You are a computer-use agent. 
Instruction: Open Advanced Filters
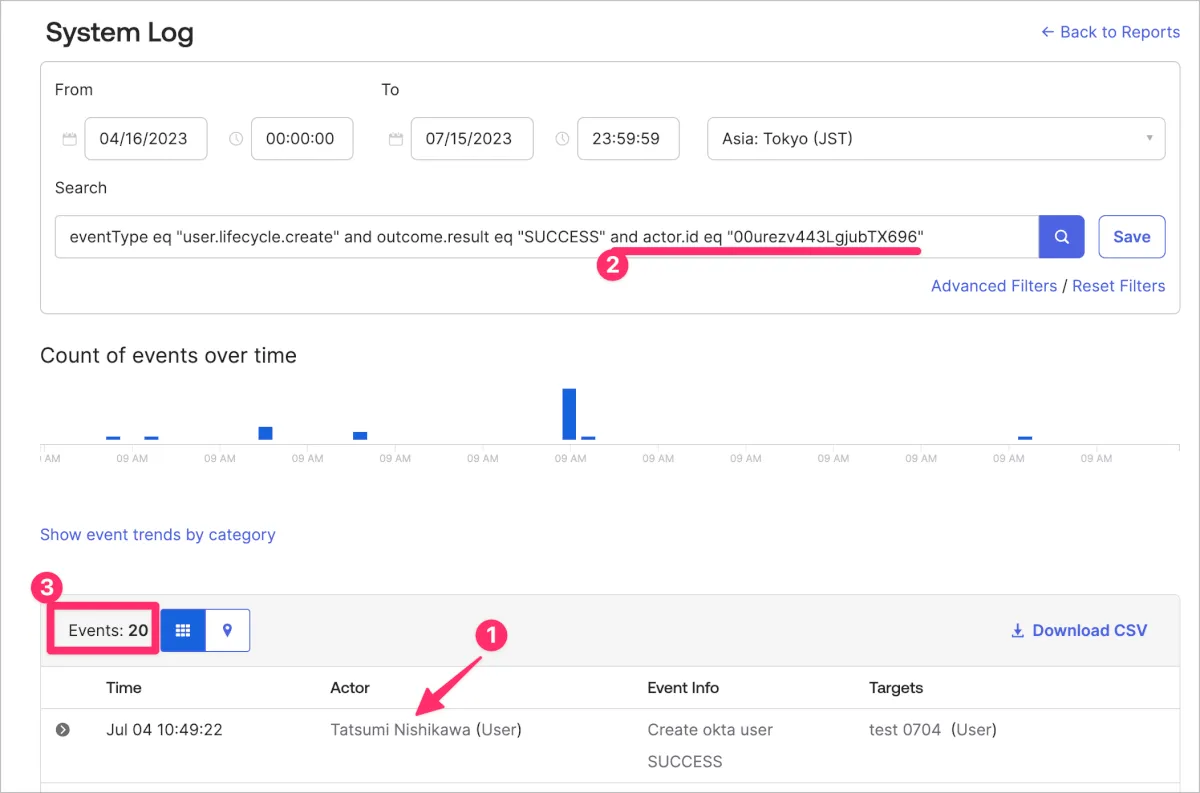click(993, 286)
